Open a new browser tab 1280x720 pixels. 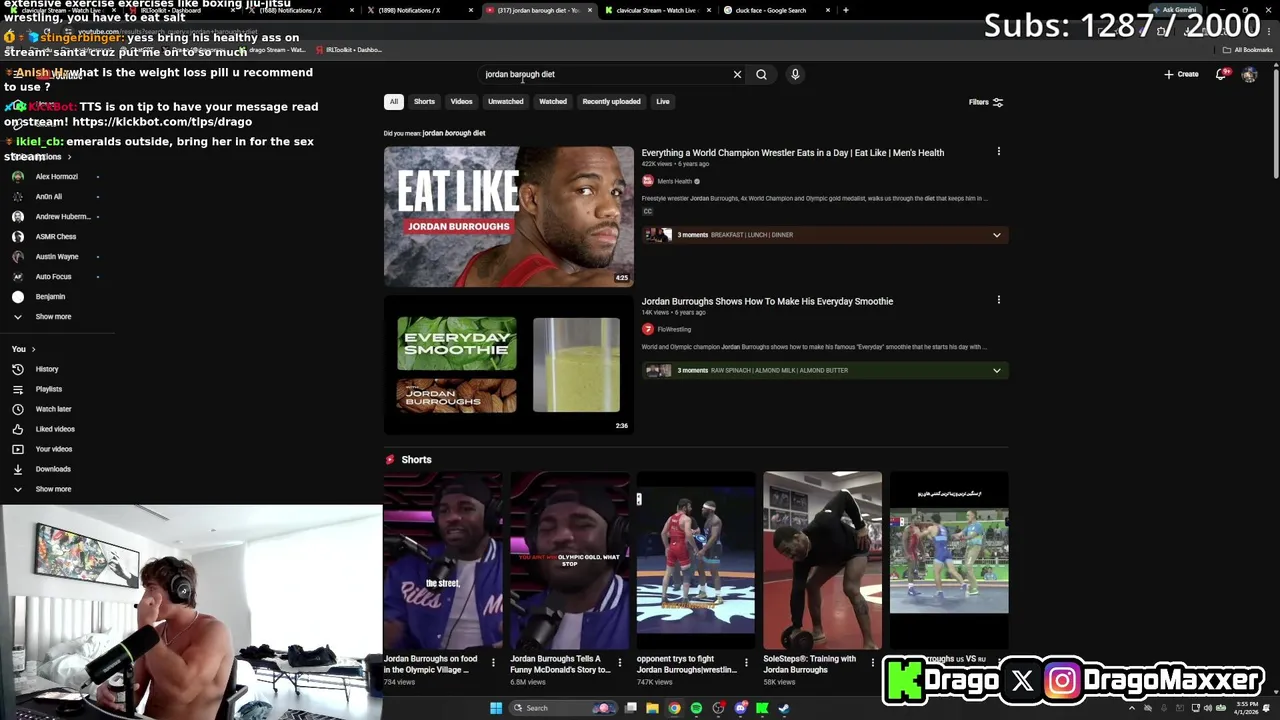click(x=846, y=10)
